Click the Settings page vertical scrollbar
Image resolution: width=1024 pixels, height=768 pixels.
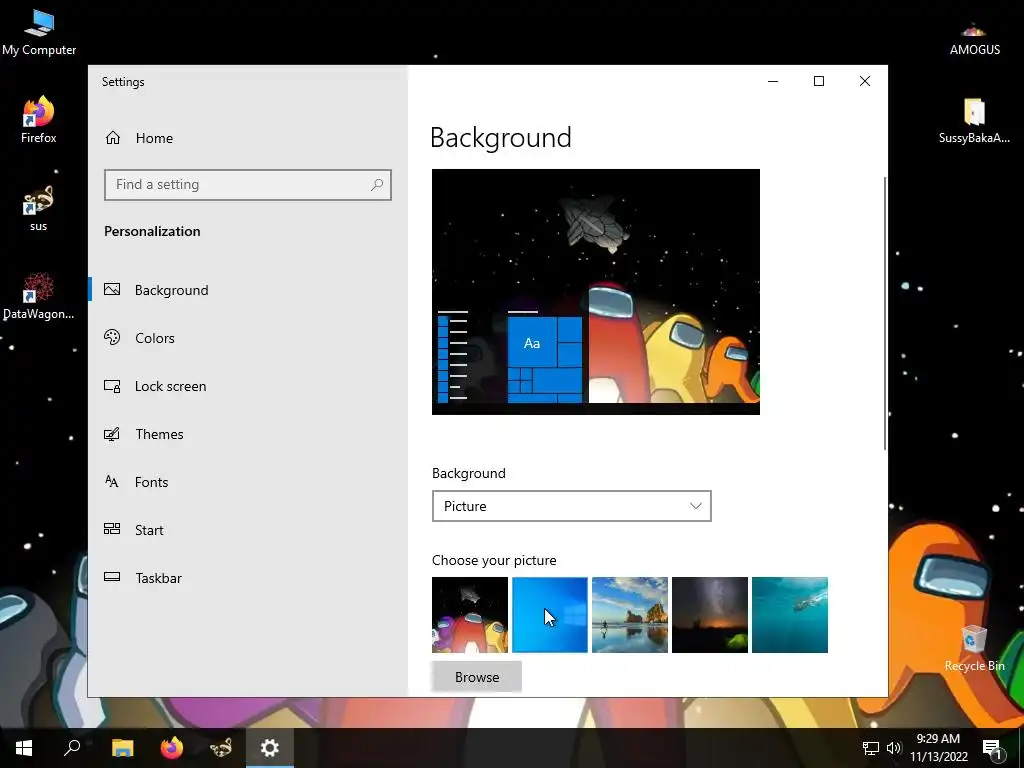click(885, 313)
